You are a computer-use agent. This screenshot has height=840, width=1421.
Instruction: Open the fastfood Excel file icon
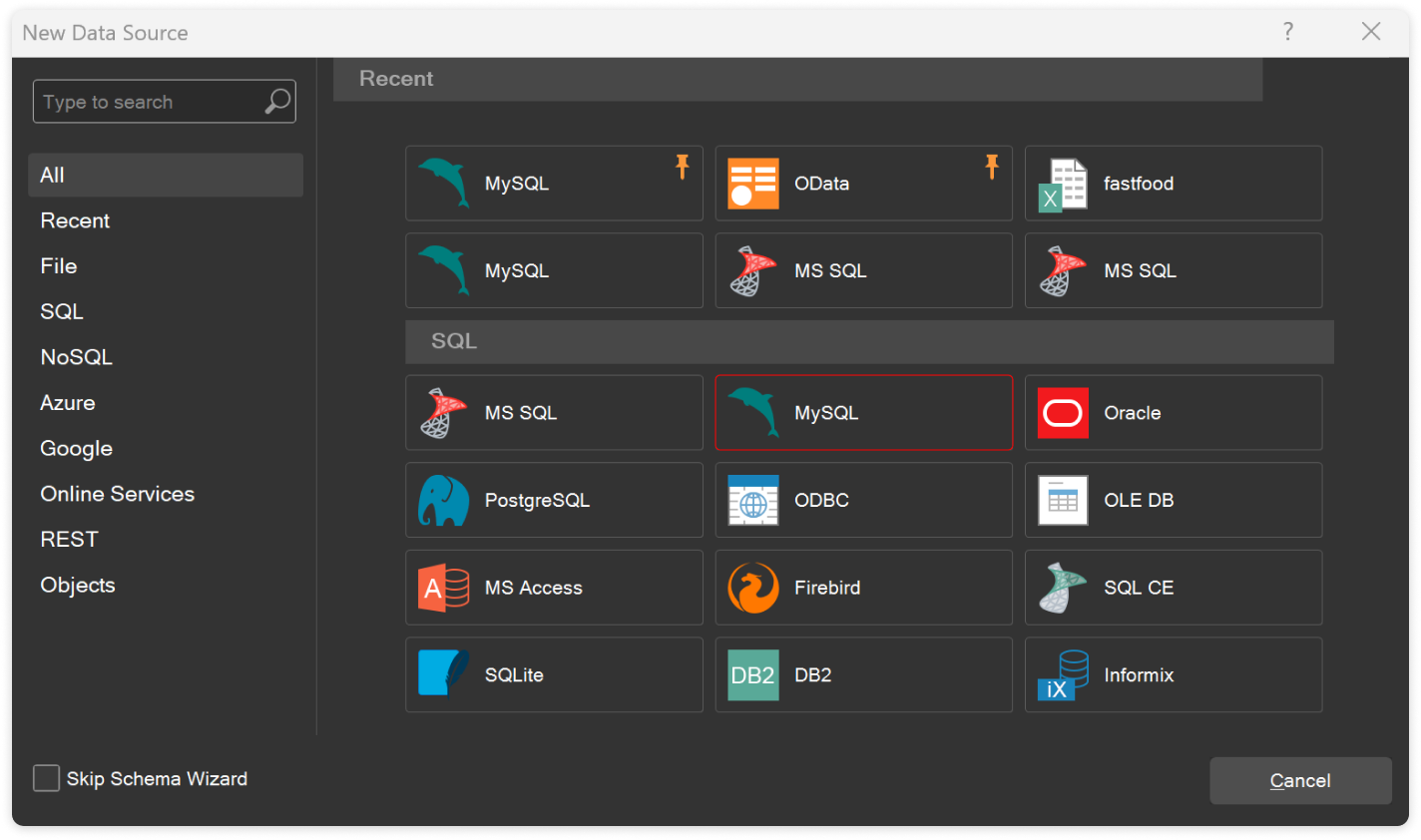click(x=1063, y=185)
